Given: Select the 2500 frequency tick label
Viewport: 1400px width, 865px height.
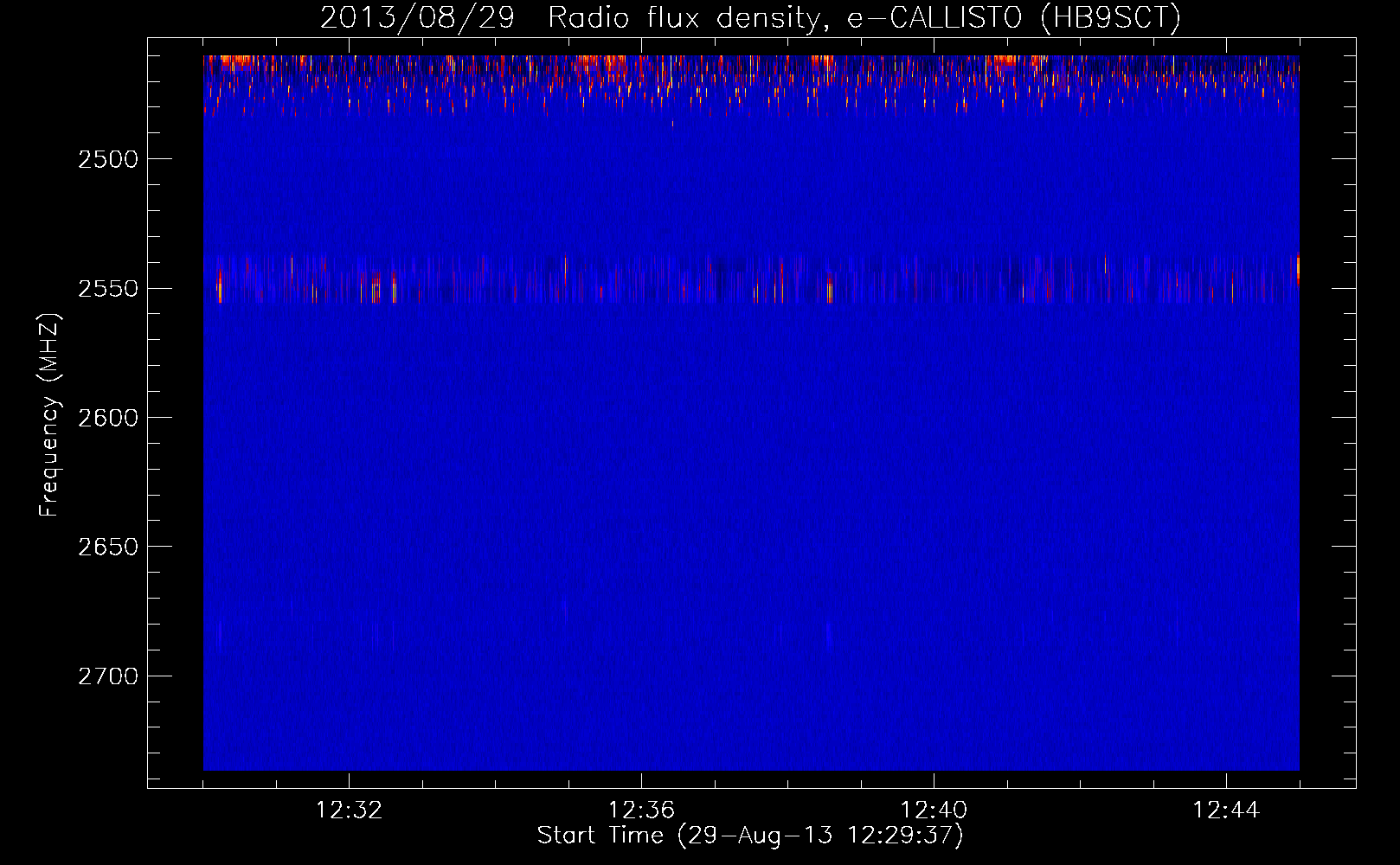Looking at the screenshot, I should 108,160.
